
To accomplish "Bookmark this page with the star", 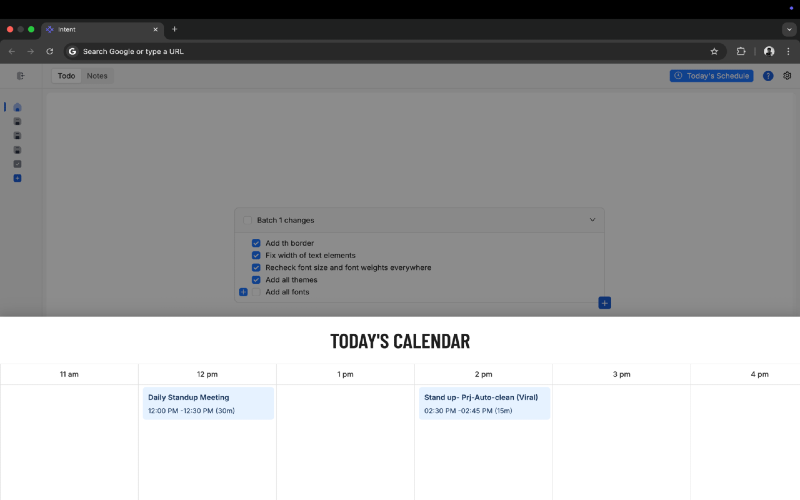I will [714, 52].
